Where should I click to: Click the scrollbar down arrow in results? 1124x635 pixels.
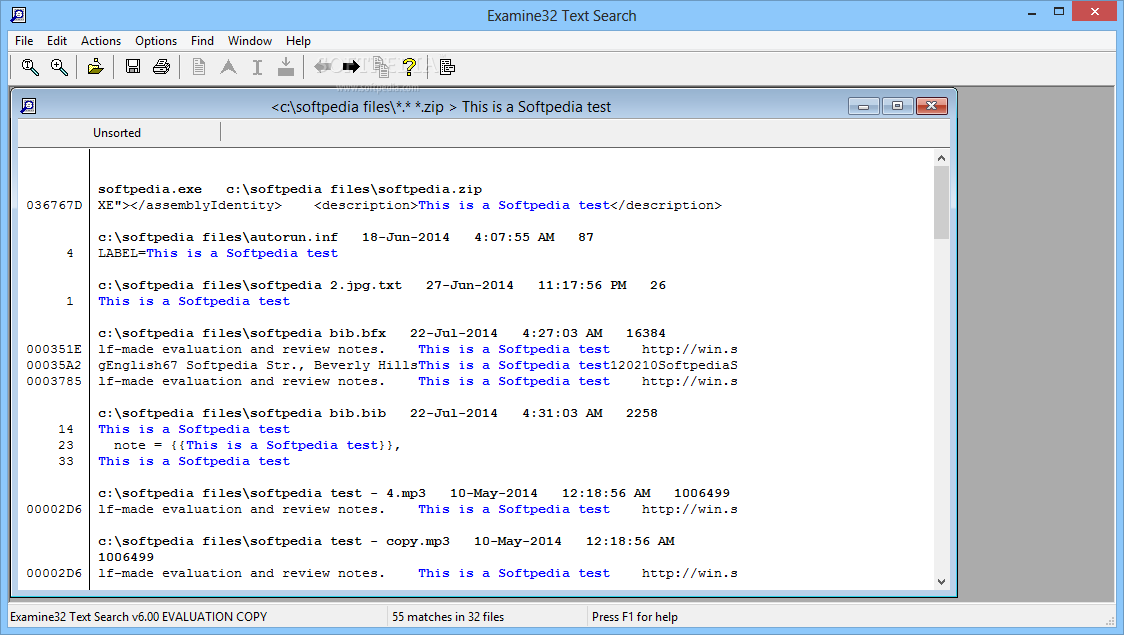(941, 582)
